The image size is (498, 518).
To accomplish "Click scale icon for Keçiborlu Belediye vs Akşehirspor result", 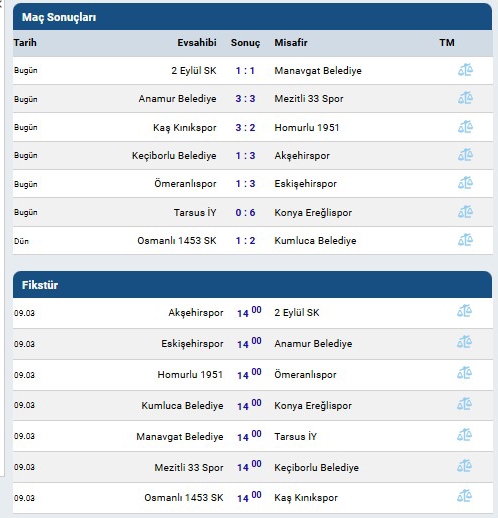I will 465,155.
